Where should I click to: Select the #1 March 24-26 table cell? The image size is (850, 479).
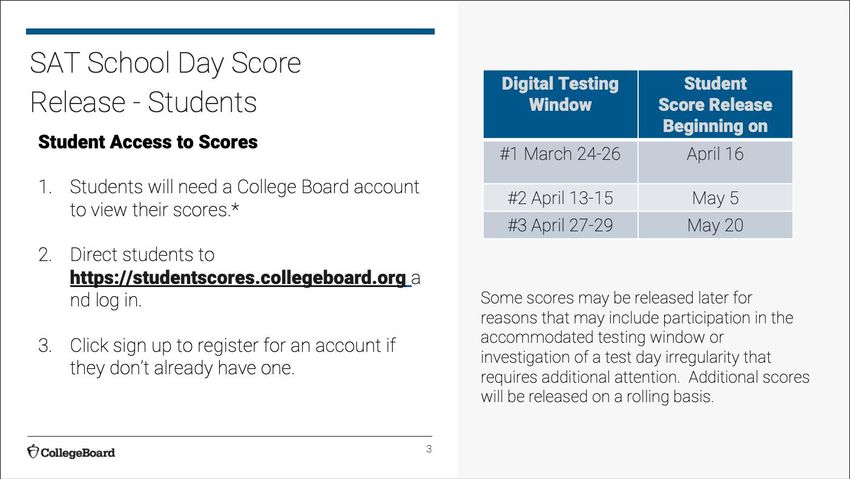[560, 161]
